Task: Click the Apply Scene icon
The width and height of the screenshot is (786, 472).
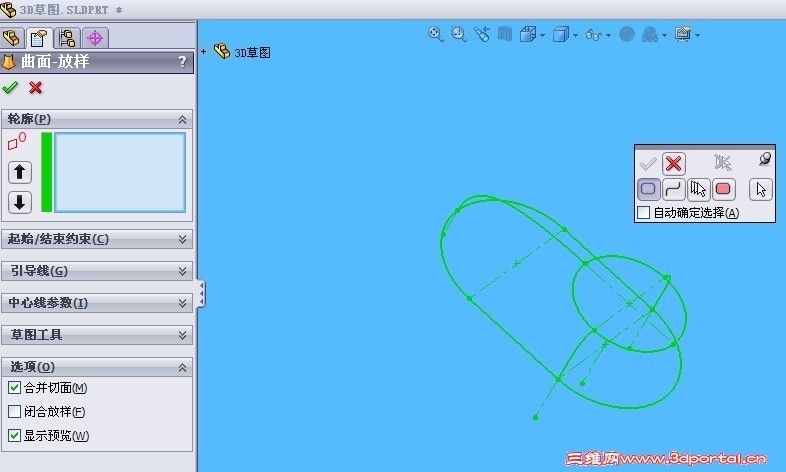Action: click(650, 34)
